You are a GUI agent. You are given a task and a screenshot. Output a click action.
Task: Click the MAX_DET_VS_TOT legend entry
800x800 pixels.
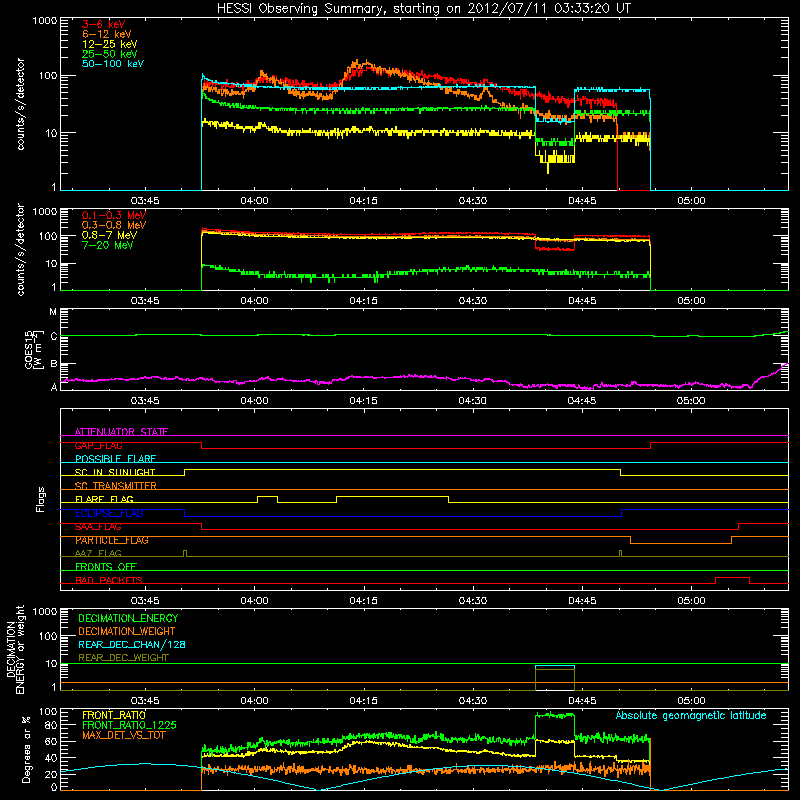coord(124,735)
